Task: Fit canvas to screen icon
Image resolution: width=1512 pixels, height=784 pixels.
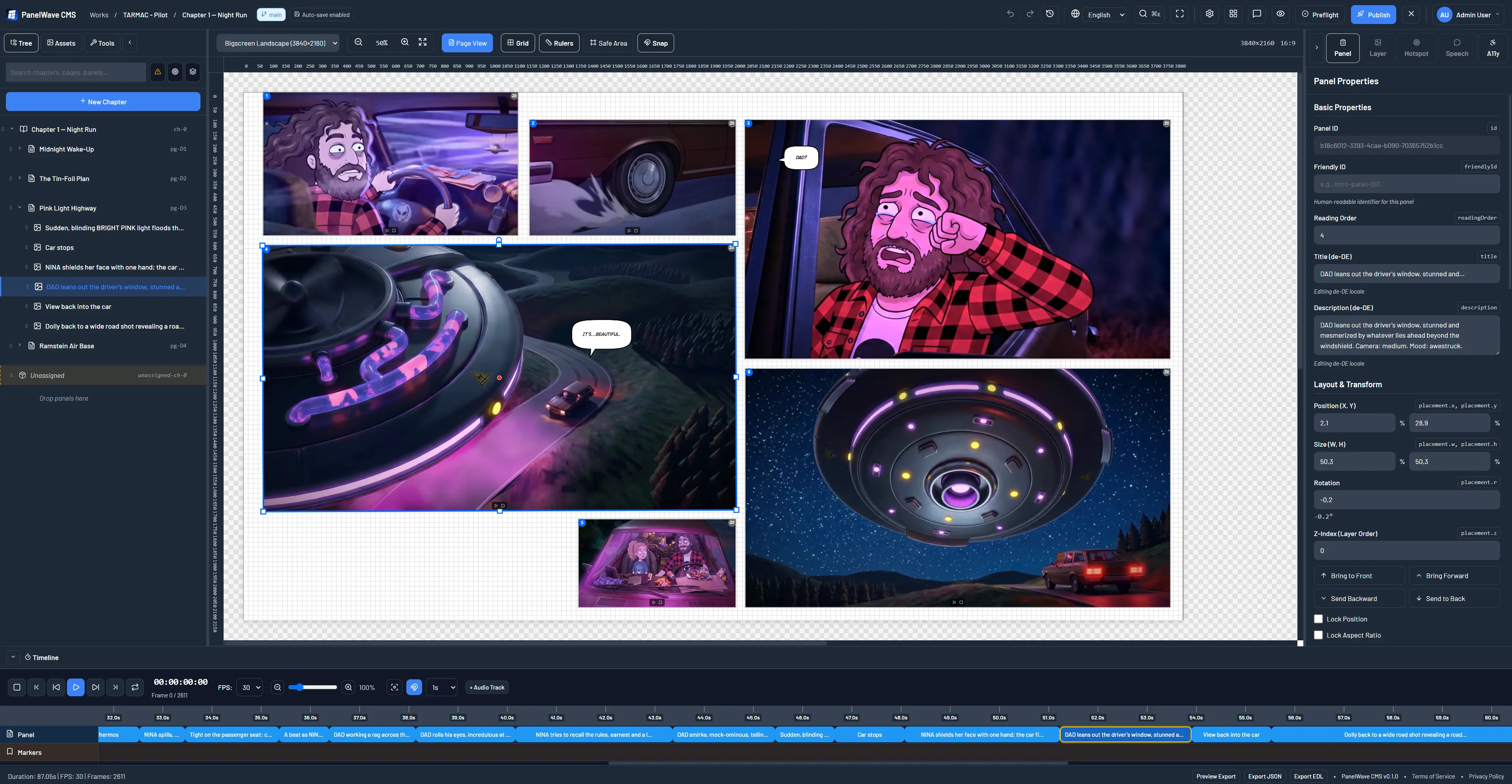Action: 422,42
